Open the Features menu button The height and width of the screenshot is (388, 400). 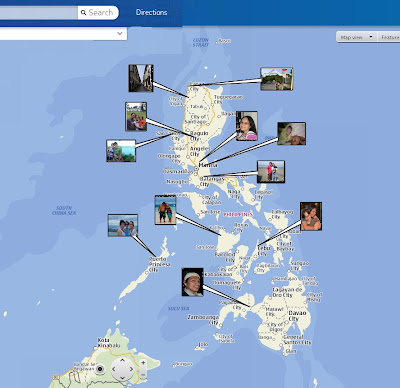click(x=389, y=37)
